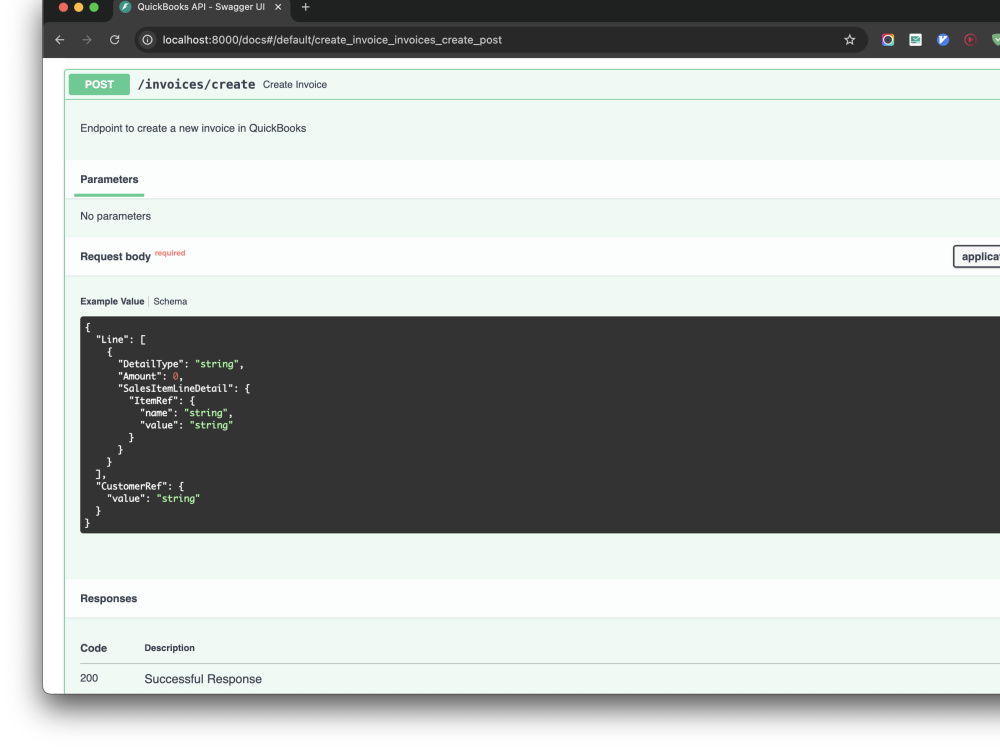Viewport: 1000px width, 750px height.
Task: Click the macOS green fullscreen button
Action: (94, 7)
